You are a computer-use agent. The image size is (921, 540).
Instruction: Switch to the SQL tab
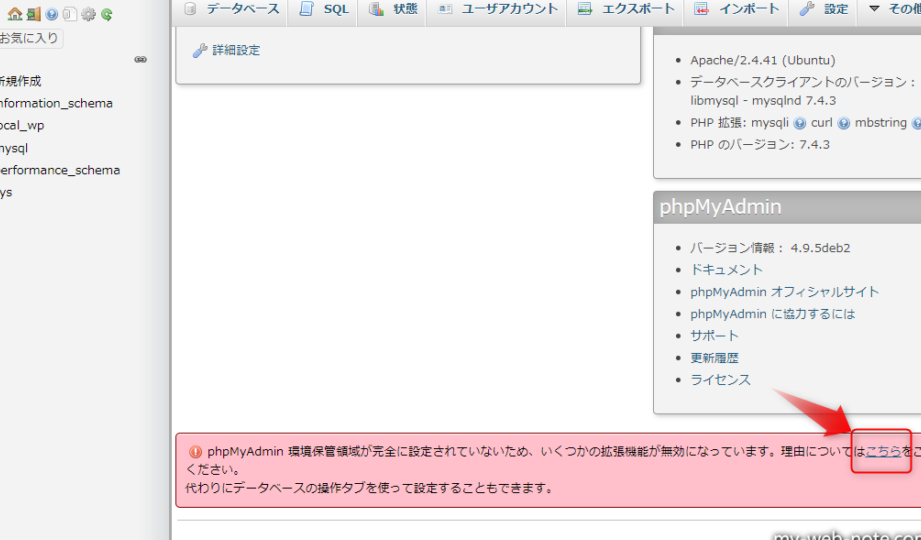pos(324,9)
